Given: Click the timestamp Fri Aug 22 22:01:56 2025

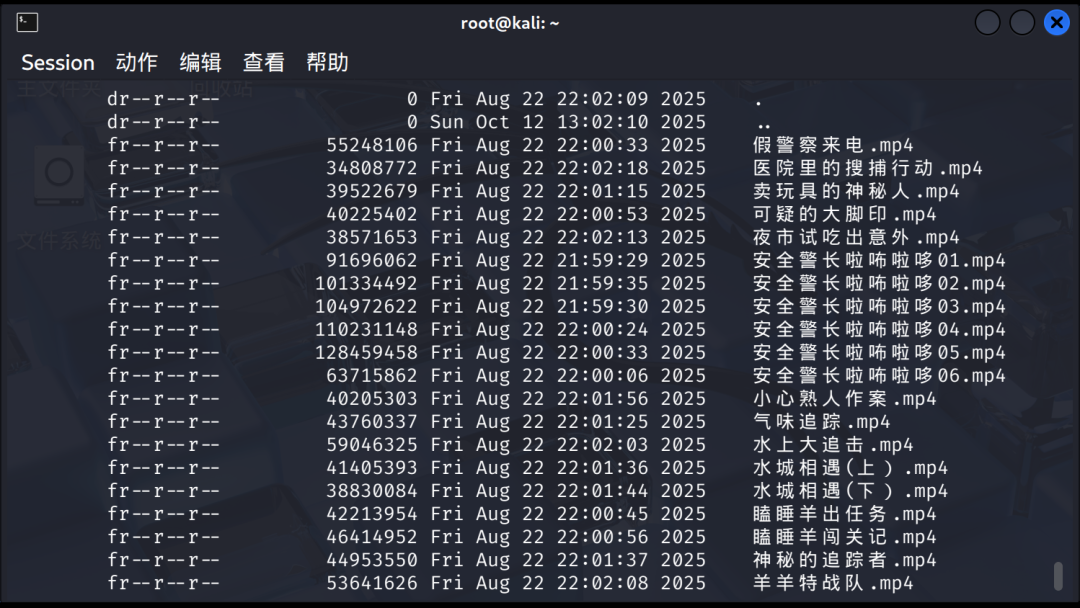Looking at the screenshot, I should click(568, 399).
